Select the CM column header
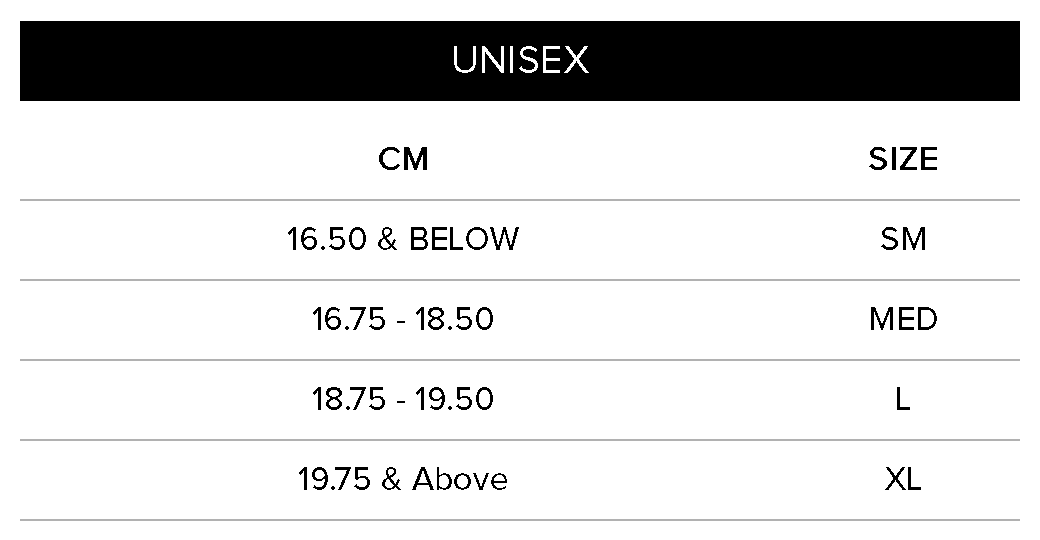 click(403, 160)
